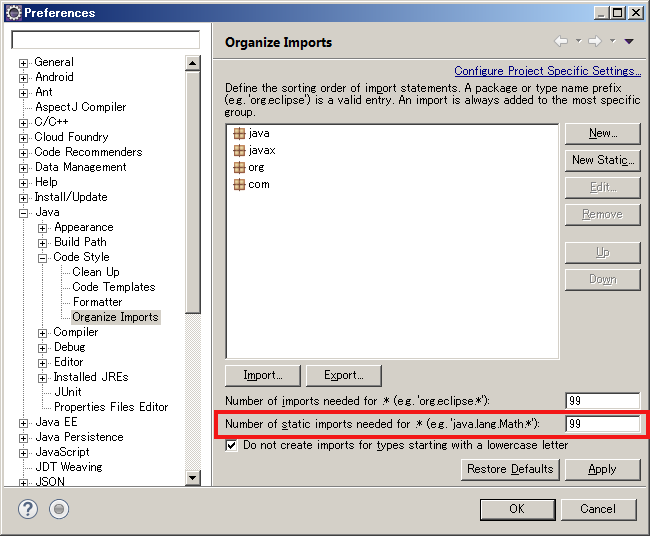The width and height of the screenshot is (650, 536).
Task: Select Properties Files Editor item
Action: click(111, 407)
